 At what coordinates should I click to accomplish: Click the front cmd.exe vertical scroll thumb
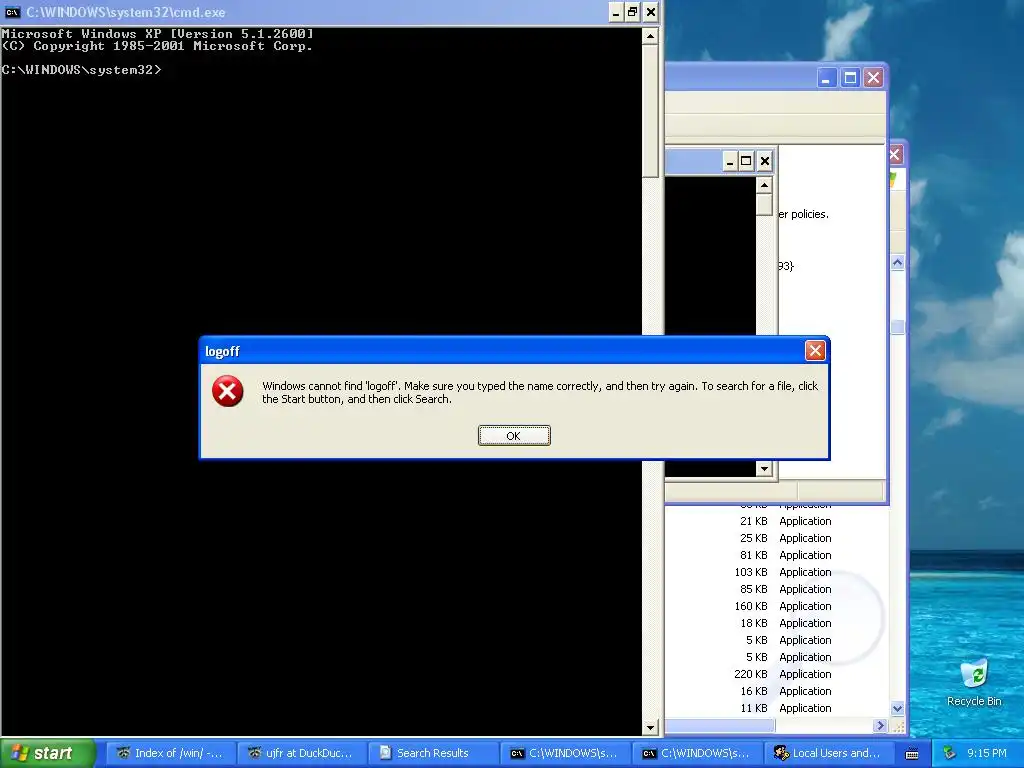pos(650,111)
